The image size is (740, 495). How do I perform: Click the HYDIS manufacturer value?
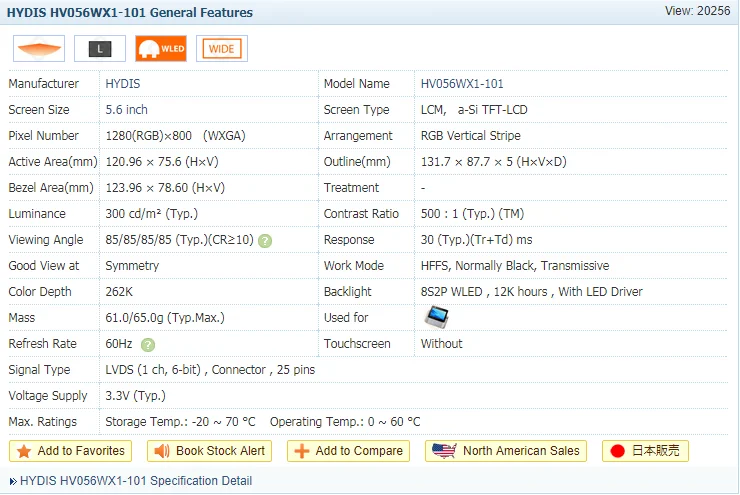point(123,84)
